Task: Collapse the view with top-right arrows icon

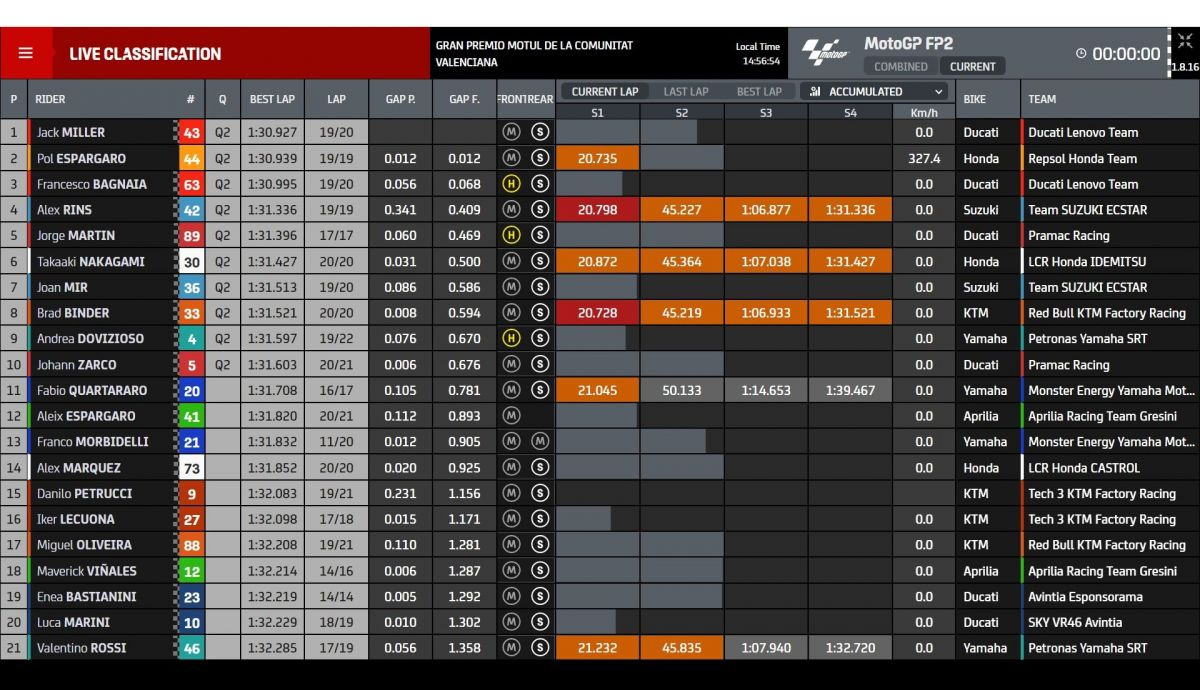Action: click(1185, 41)
